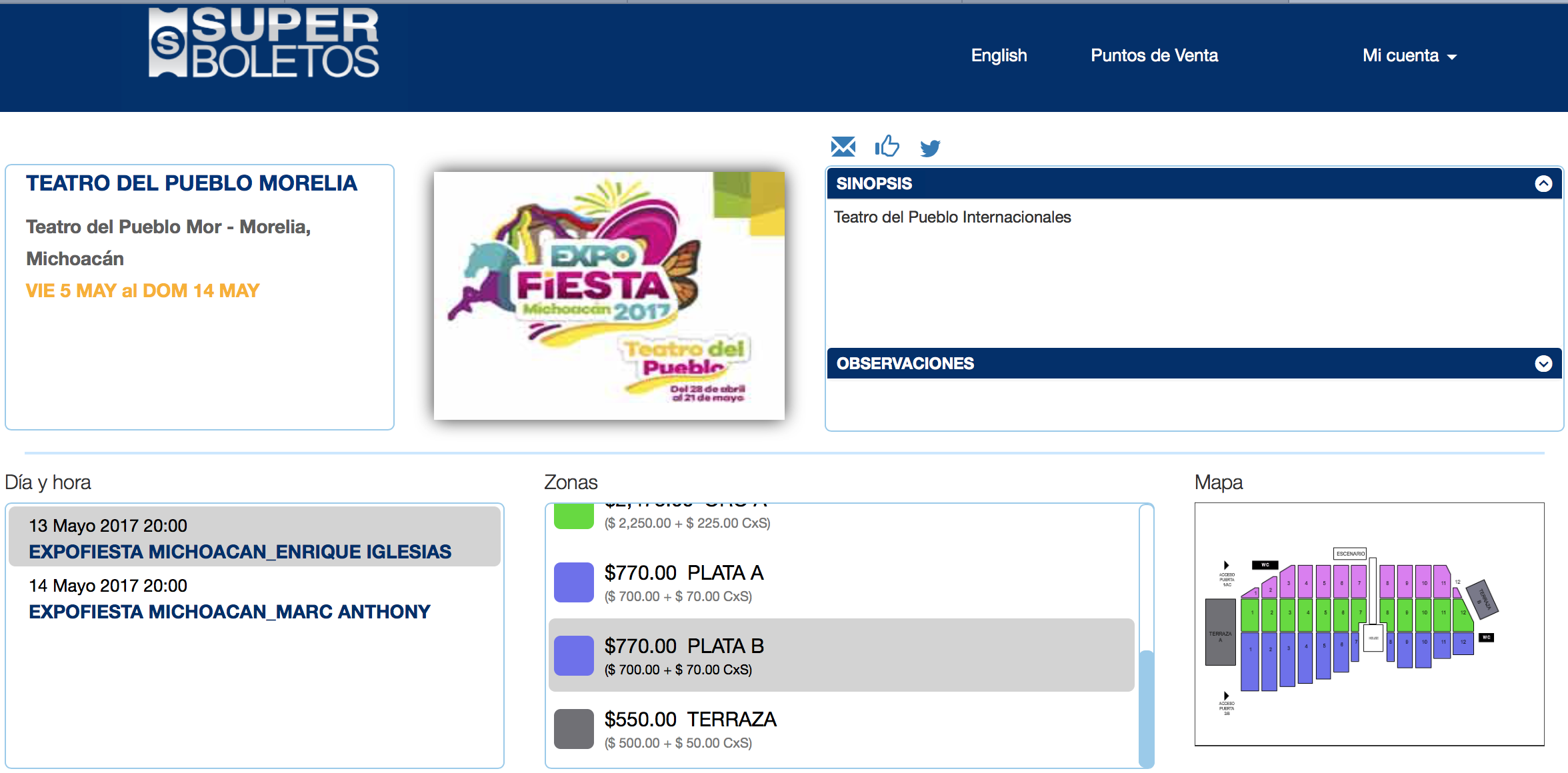Click the Super Boletos logo
The height and width of the screenshot is (773, 1568).
[x=264, y=43]
